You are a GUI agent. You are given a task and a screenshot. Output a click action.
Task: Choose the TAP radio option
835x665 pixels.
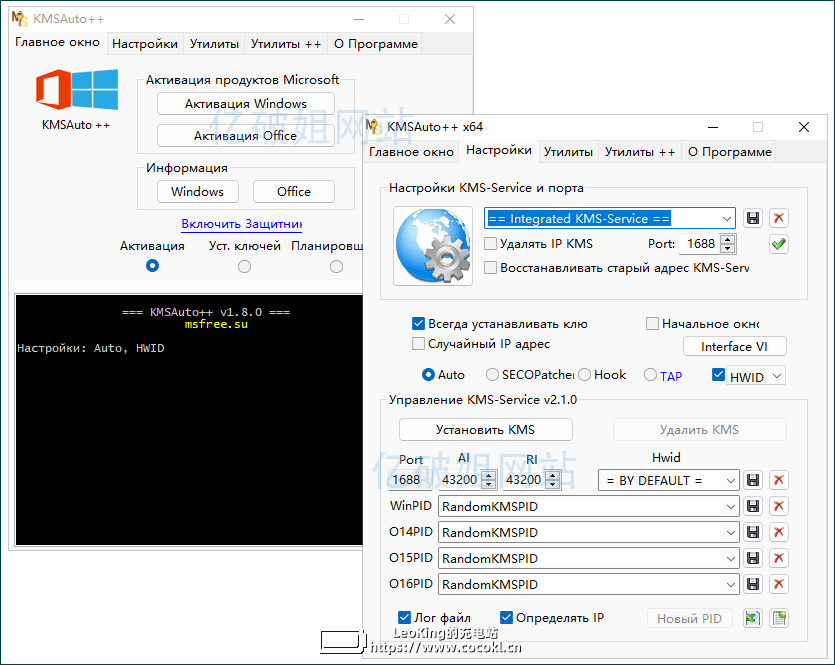[x=650, y=375]
